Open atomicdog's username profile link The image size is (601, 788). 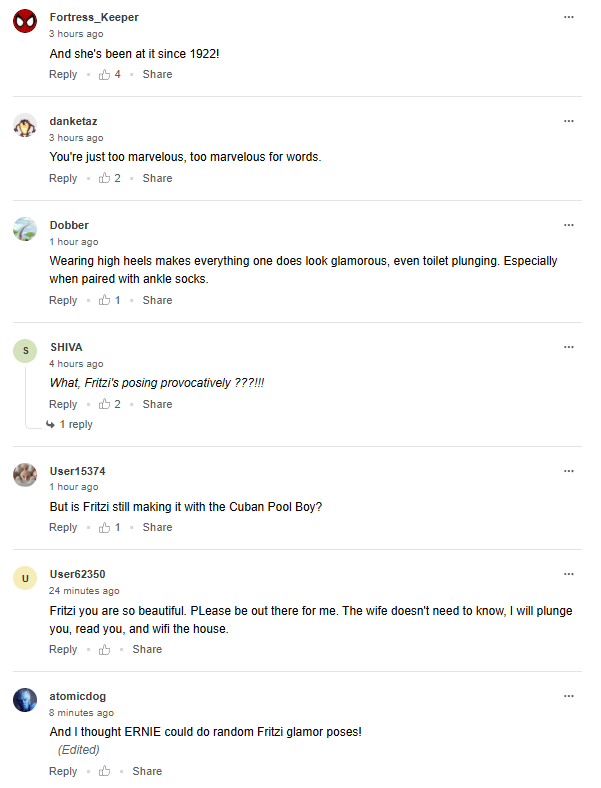(77, 696)
